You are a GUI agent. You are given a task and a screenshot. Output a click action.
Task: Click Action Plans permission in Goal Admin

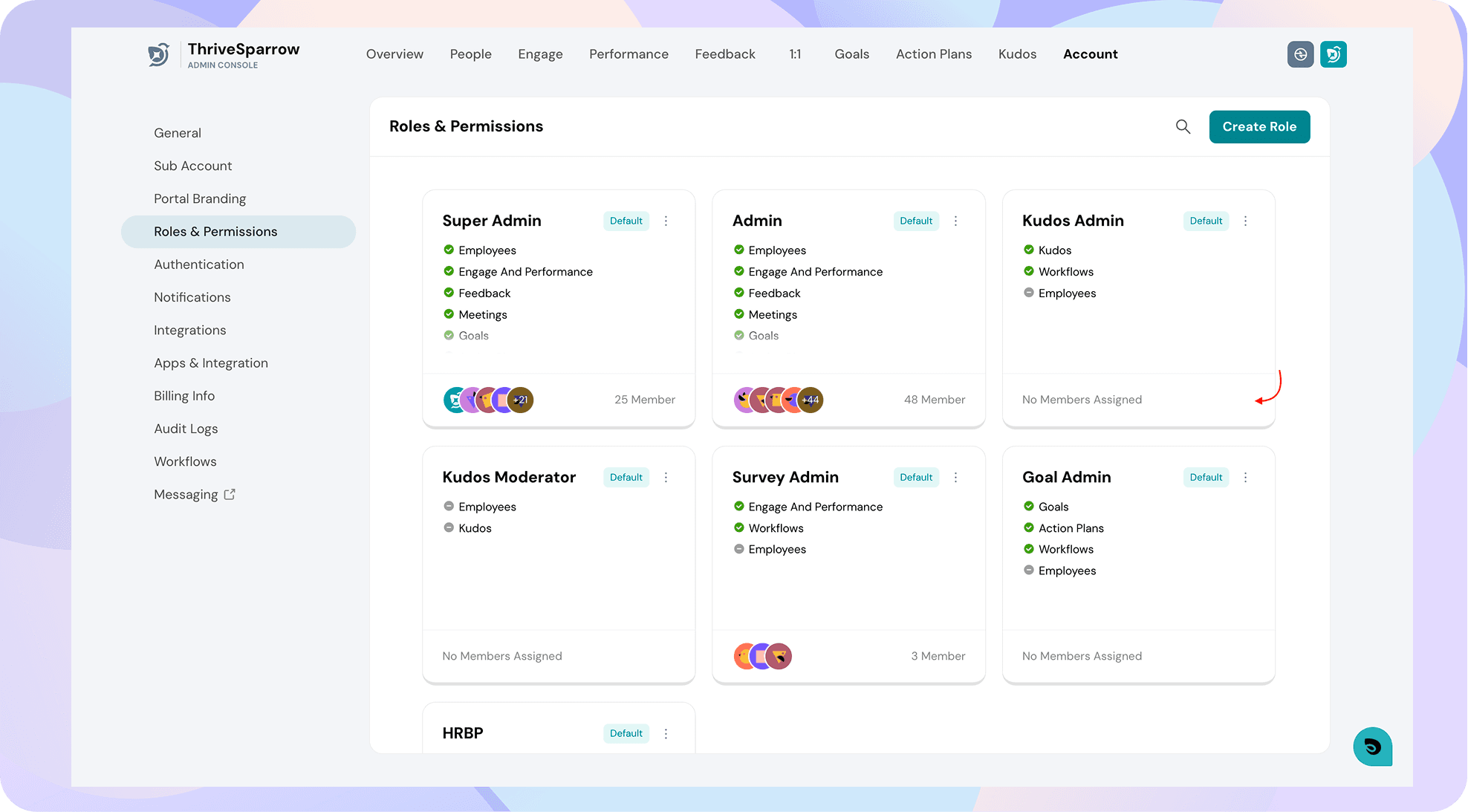click(1071, 528)
